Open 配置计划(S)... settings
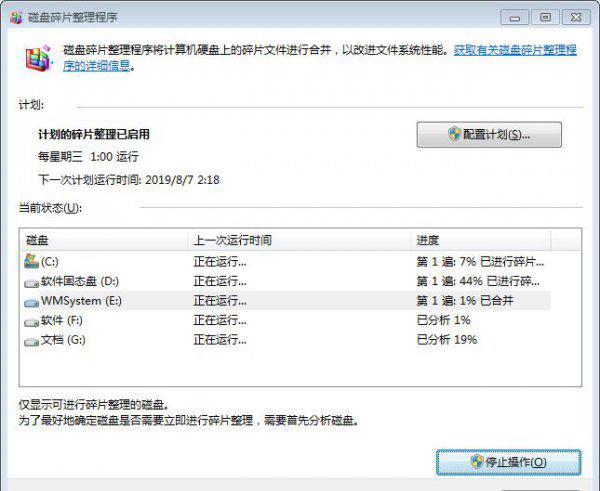 489,135
